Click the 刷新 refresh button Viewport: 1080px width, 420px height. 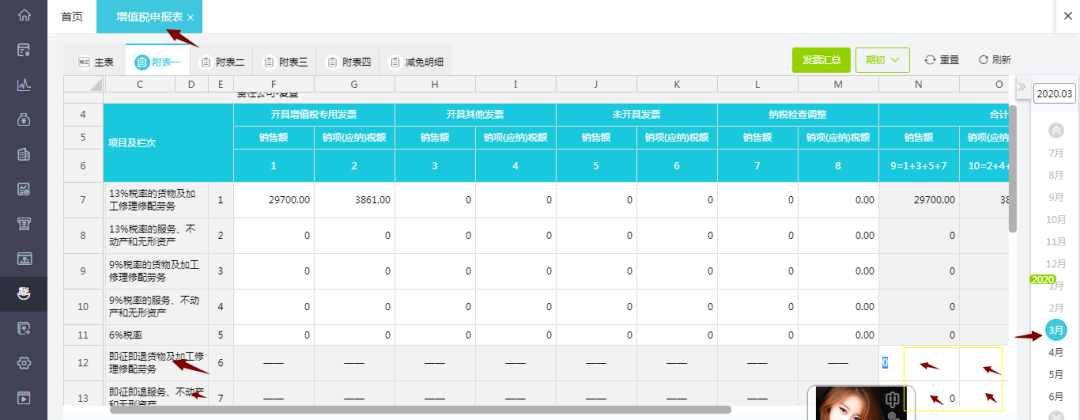coord(994,60)
